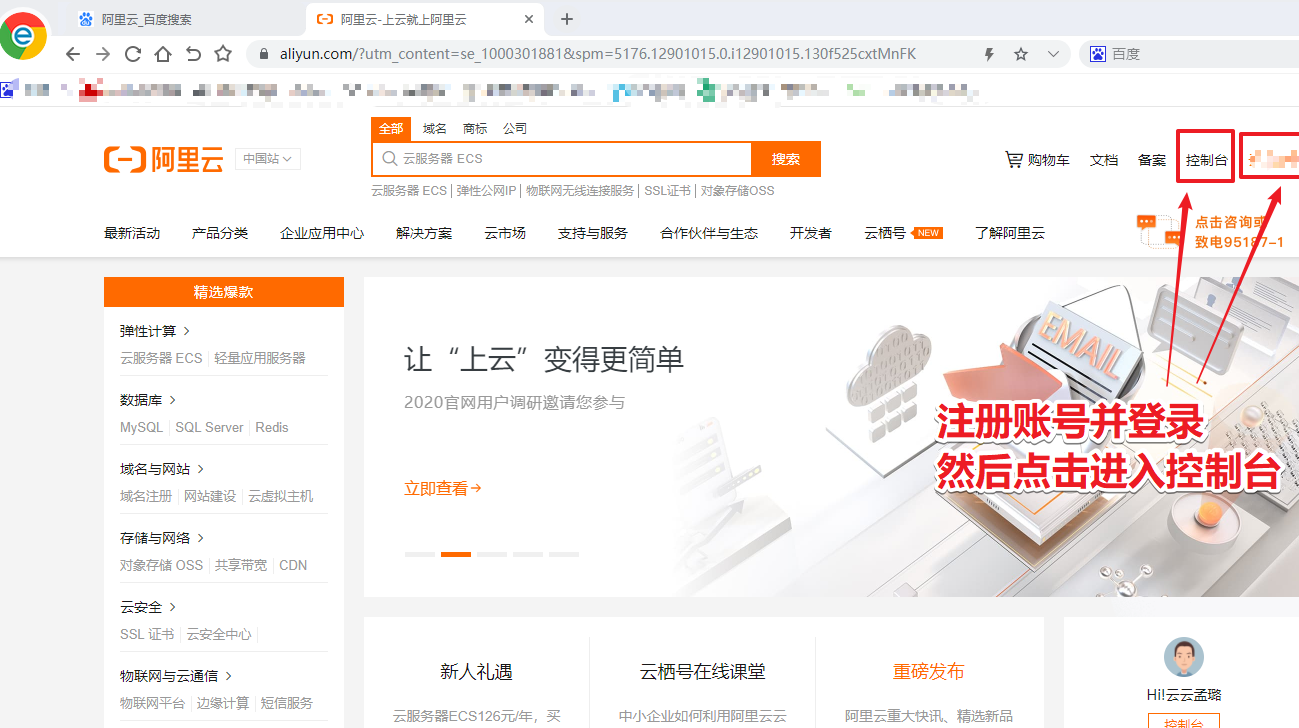Reload the page with the refresh icon
The width and height of the screenshot is (1299, 728).
[133, 53]
